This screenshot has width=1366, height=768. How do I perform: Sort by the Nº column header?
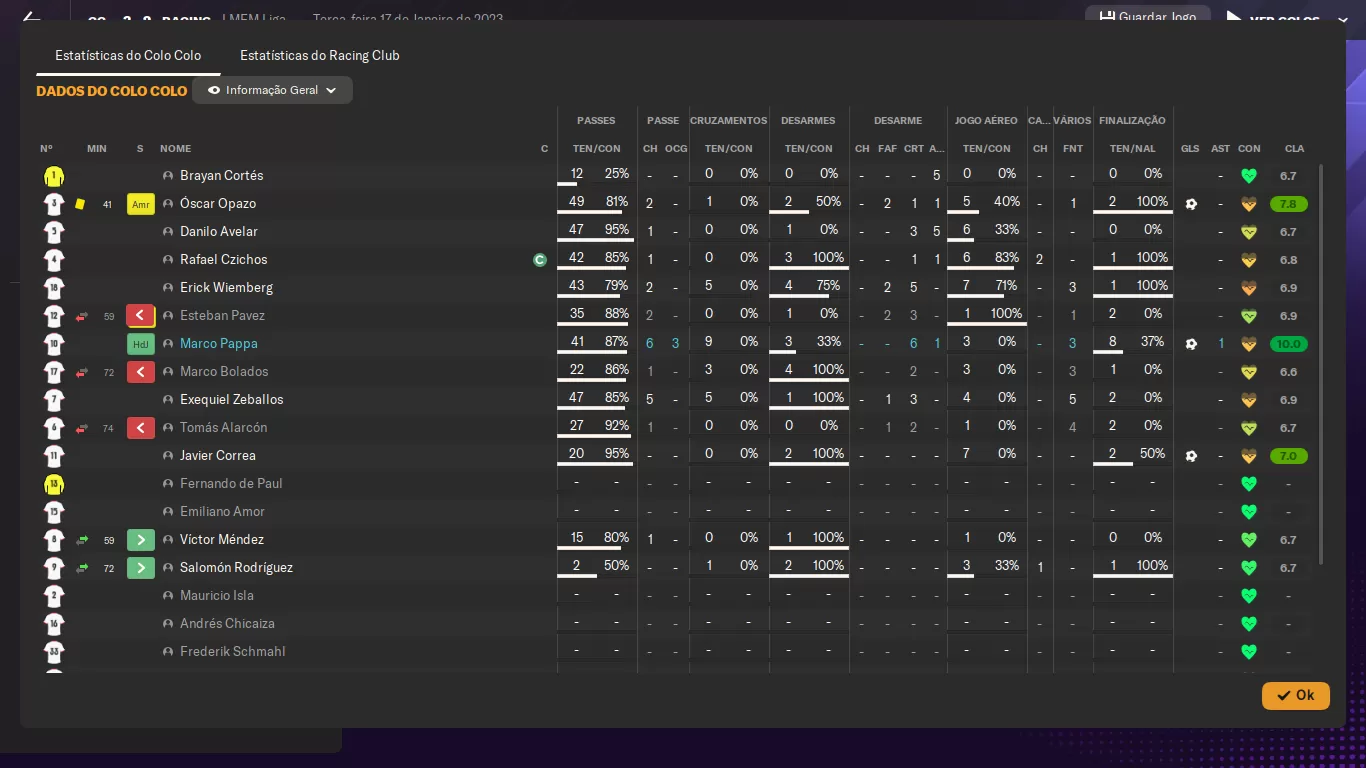(46, 149)
